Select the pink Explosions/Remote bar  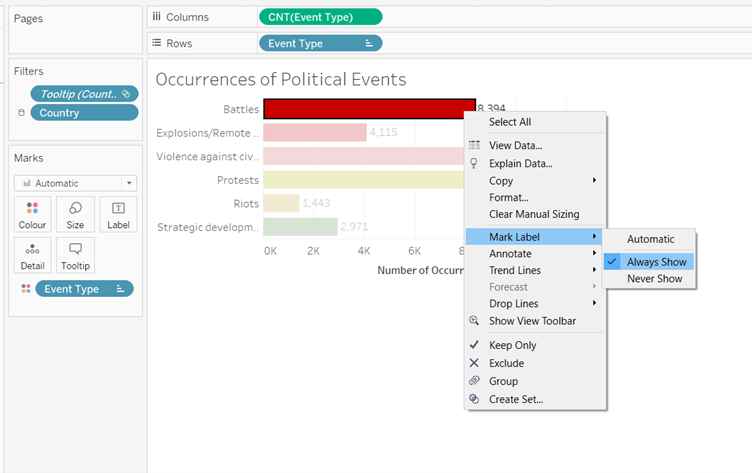click(x=315, y=132)
